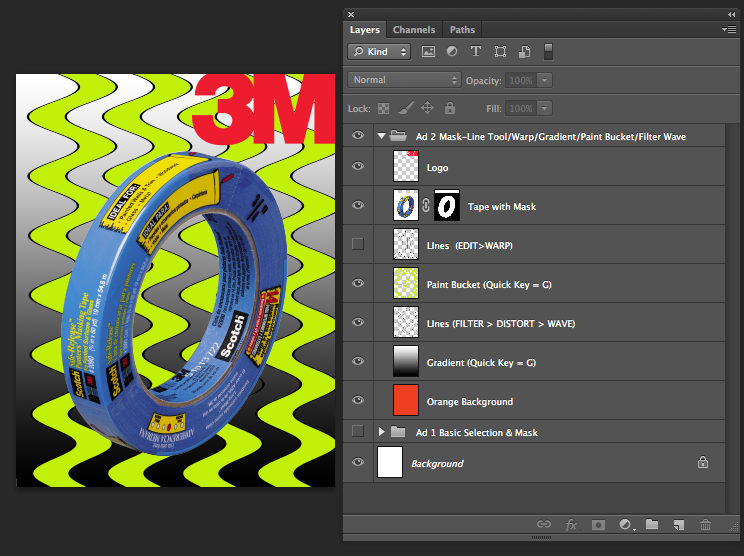Switch to the Channels tab
This screenshot has width=744, height=556.
pos(414,29)
